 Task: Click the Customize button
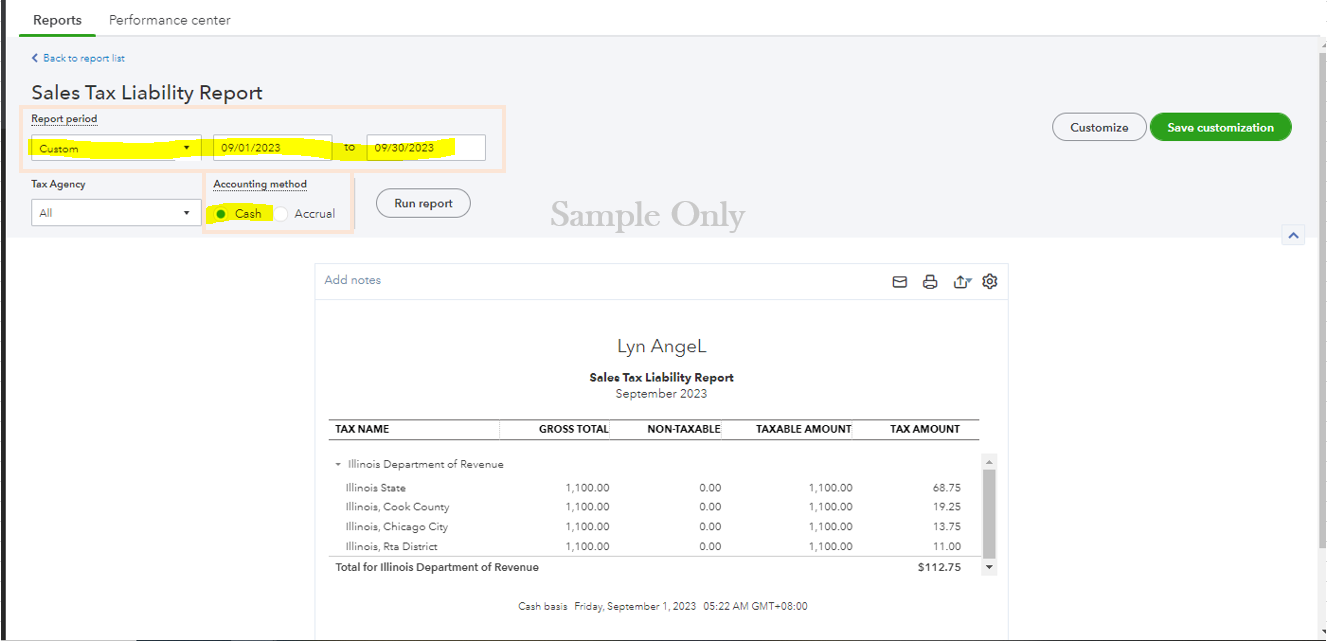coord(1099,127)
